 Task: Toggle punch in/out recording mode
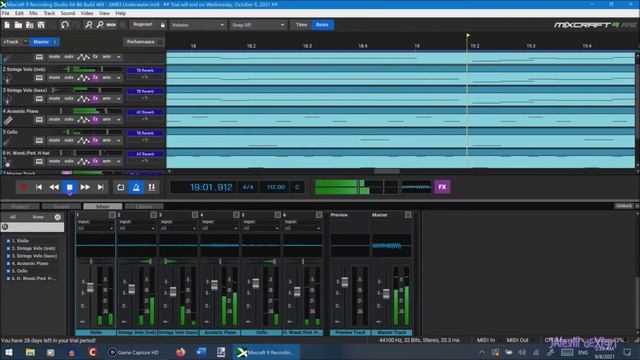pos(151,187)
